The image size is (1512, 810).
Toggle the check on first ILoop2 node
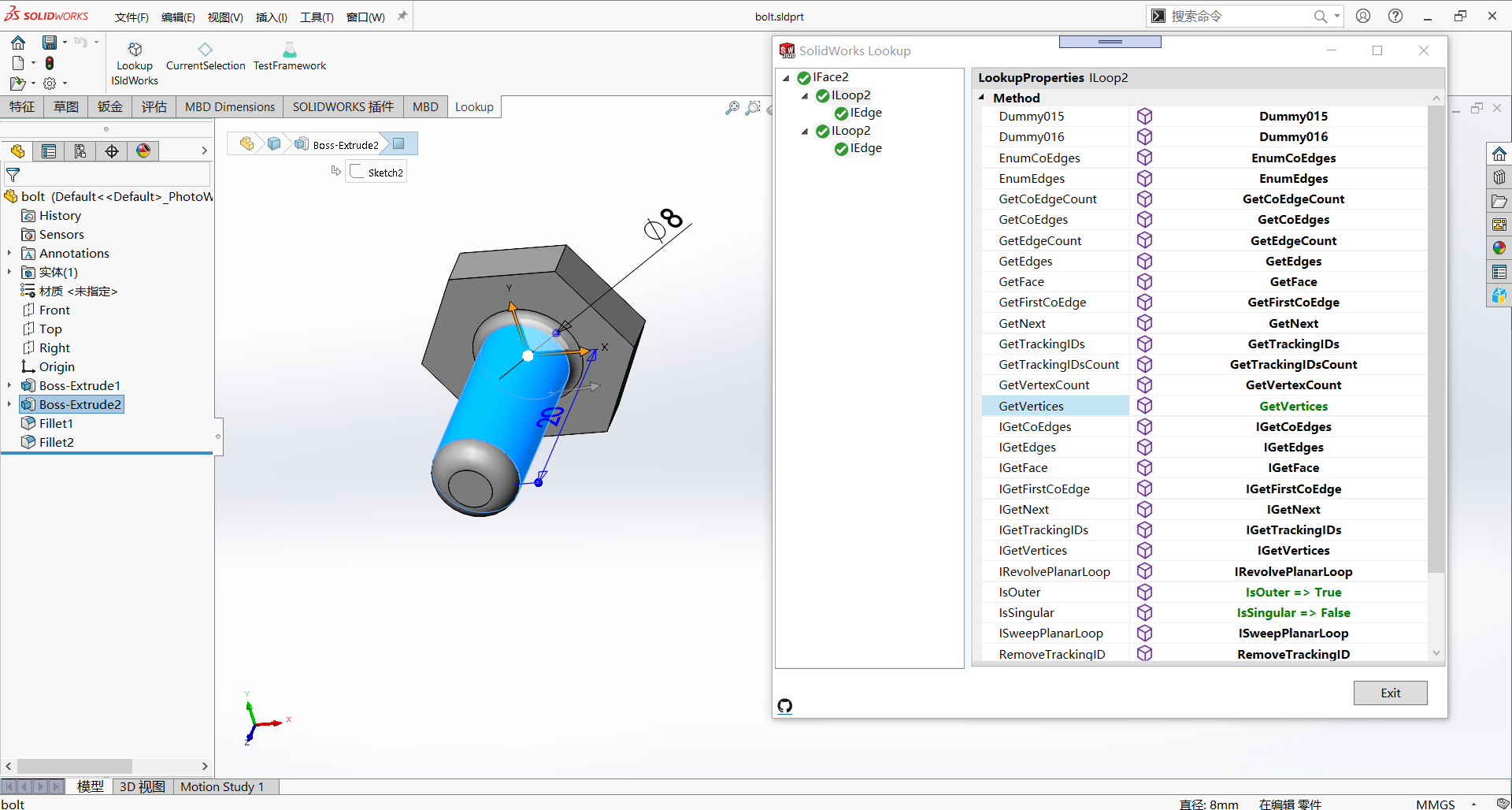pyautogui.click(x=823, y=95)
